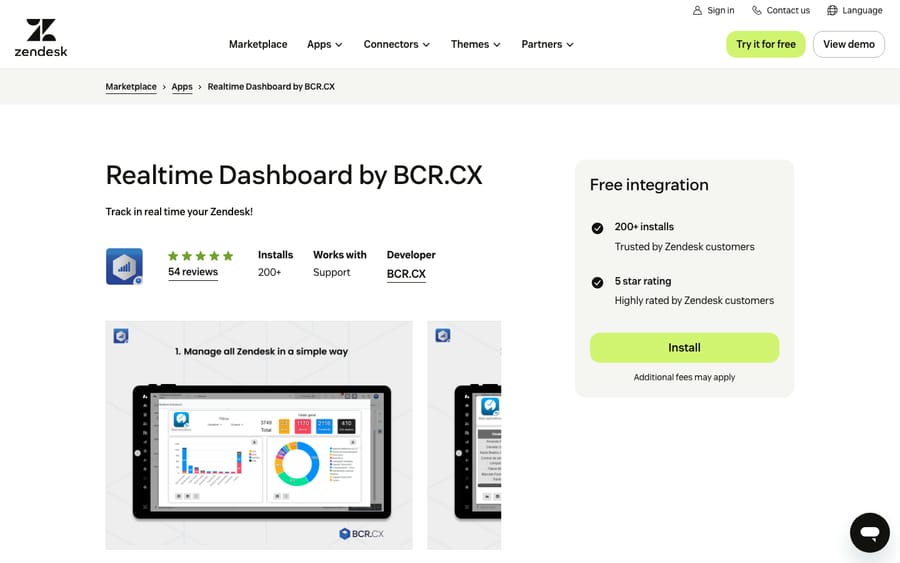Click the 'Free integration' heading
This screenshot has width=900, height=563.
(649, 185)
